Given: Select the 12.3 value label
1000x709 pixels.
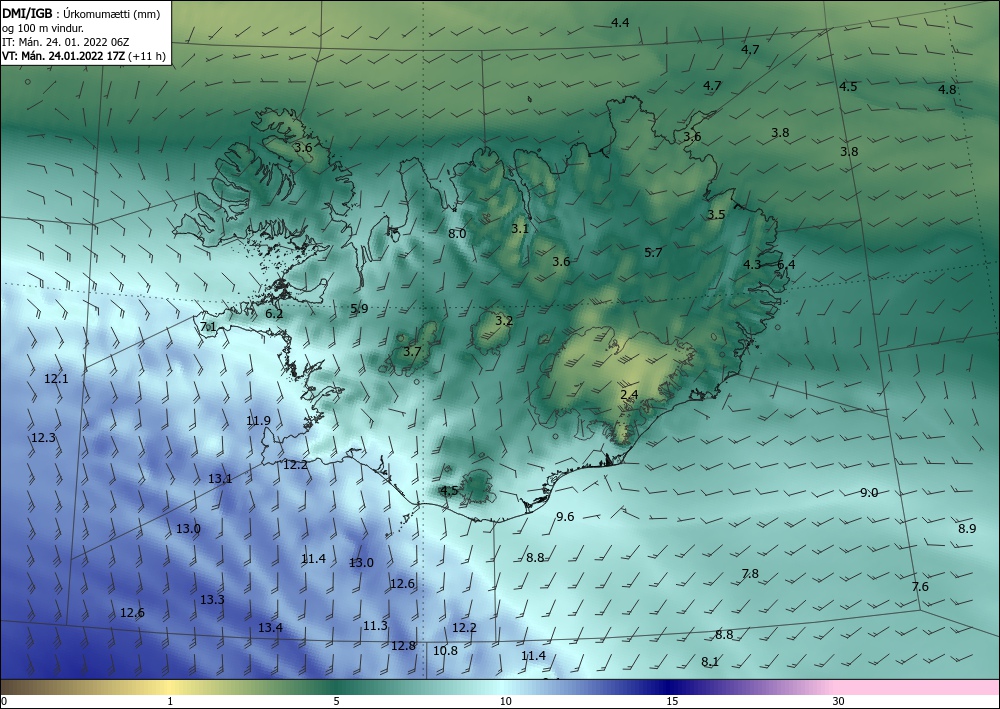Looking at the screenshot, I should pos(43,438).
